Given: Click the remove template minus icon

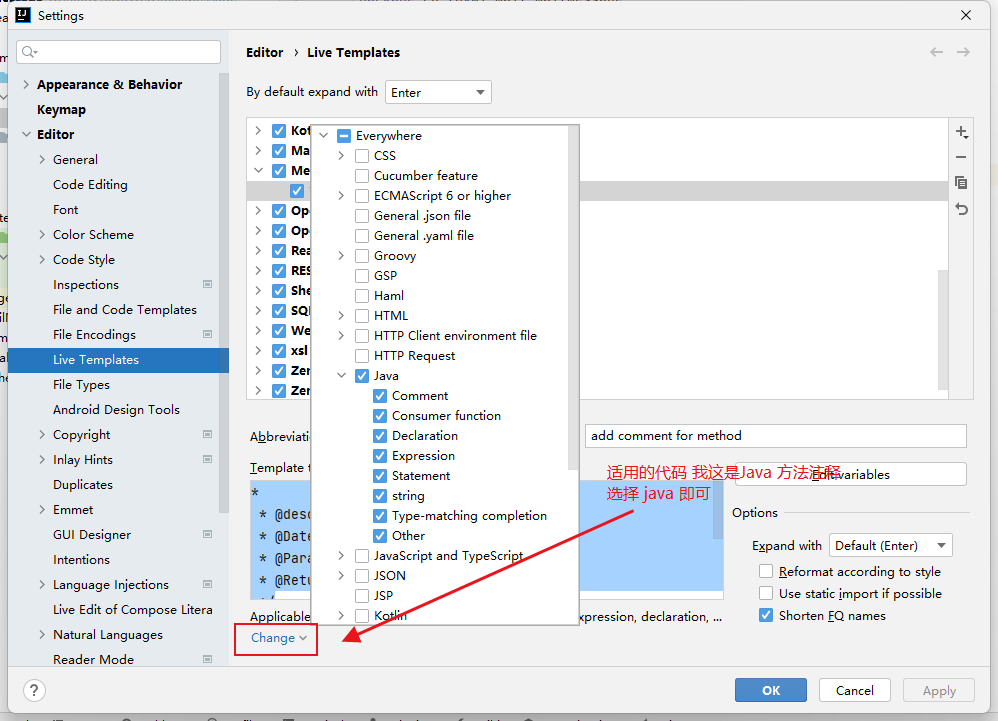Looking at the screenshot, I should pyautogui.click(x=961, y=157).
